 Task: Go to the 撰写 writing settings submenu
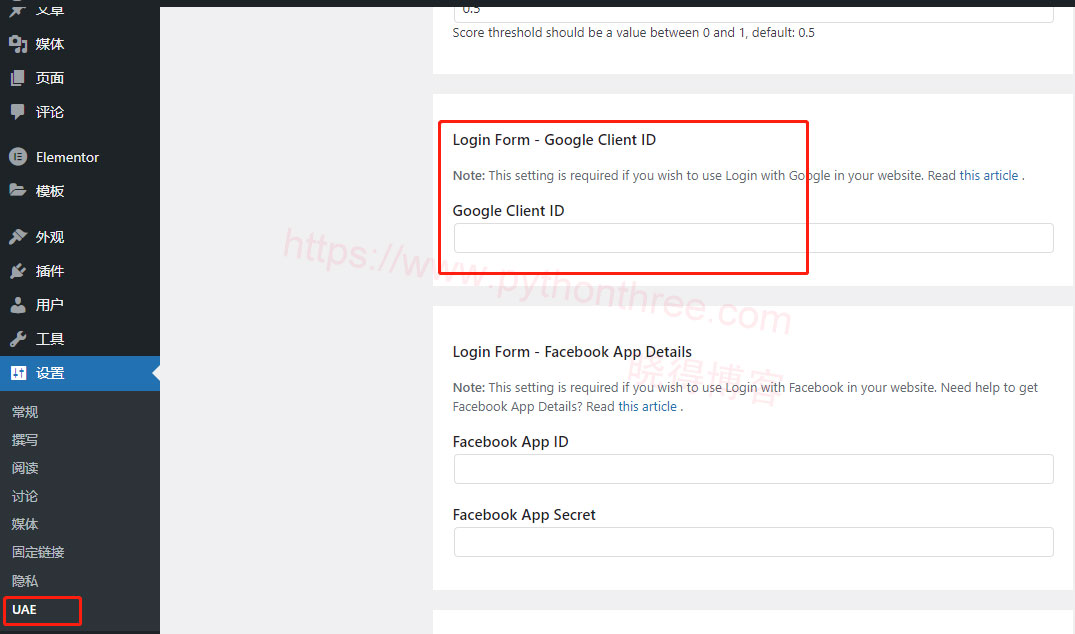pyautogui.click(x=25, y=440)
